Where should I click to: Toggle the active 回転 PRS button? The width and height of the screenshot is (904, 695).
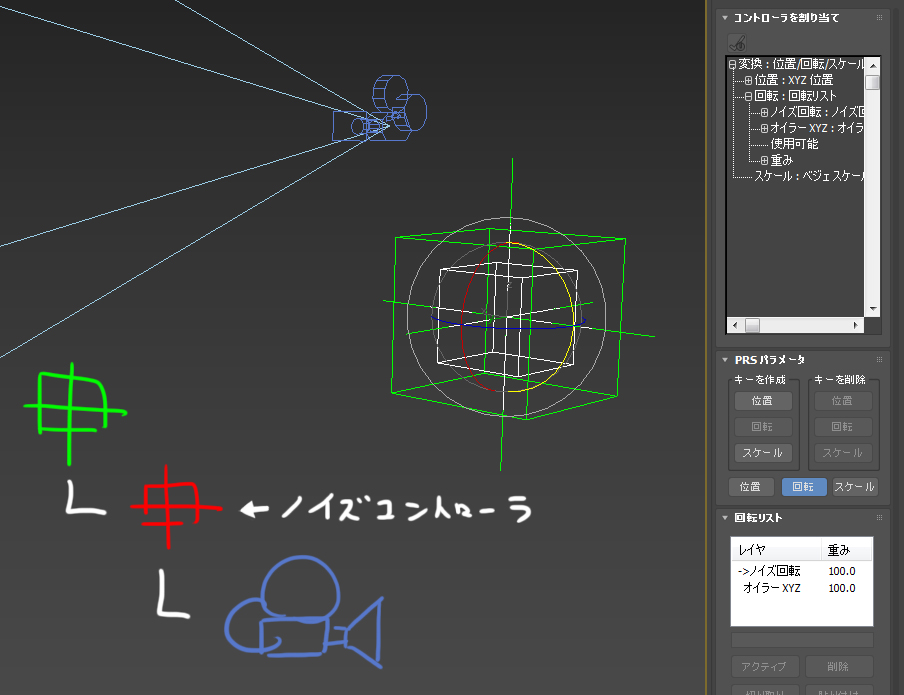click(804, 487)
